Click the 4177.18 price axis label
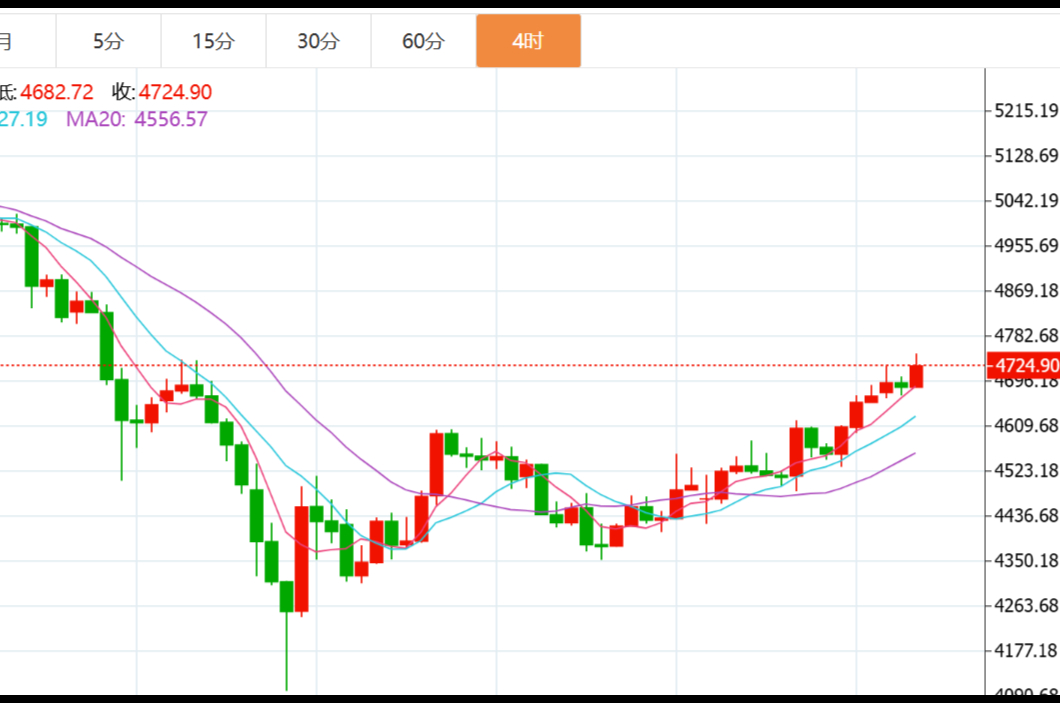 1026,650
